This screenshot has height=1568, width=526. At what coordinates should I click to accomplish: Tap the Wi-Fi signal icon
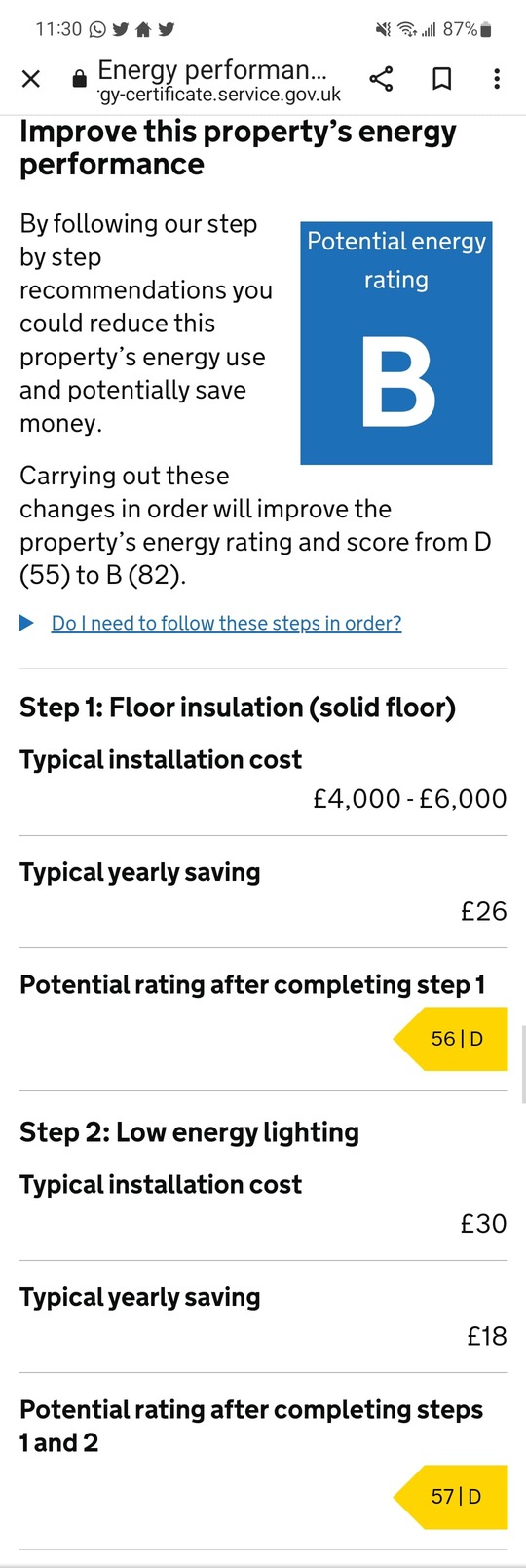tap(407, 30)
